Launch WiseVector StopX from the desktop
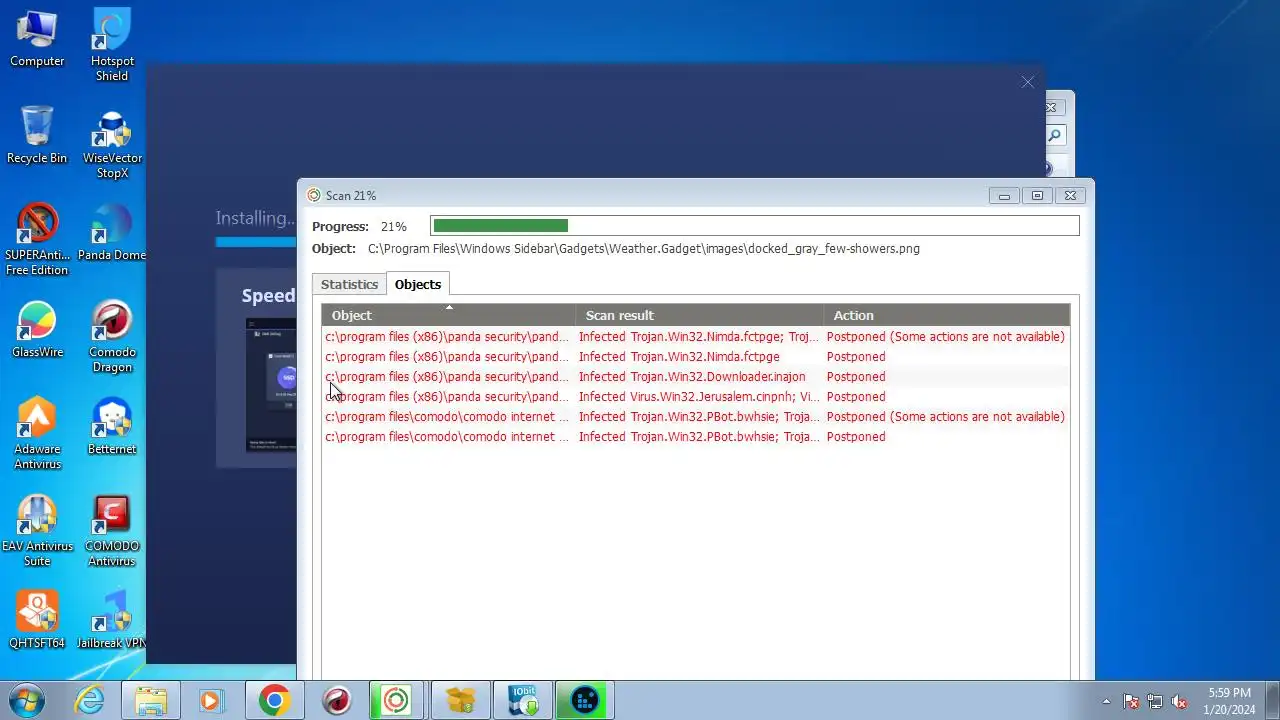Viewport: 1280px width, 720px height. [x=112, y=143]
